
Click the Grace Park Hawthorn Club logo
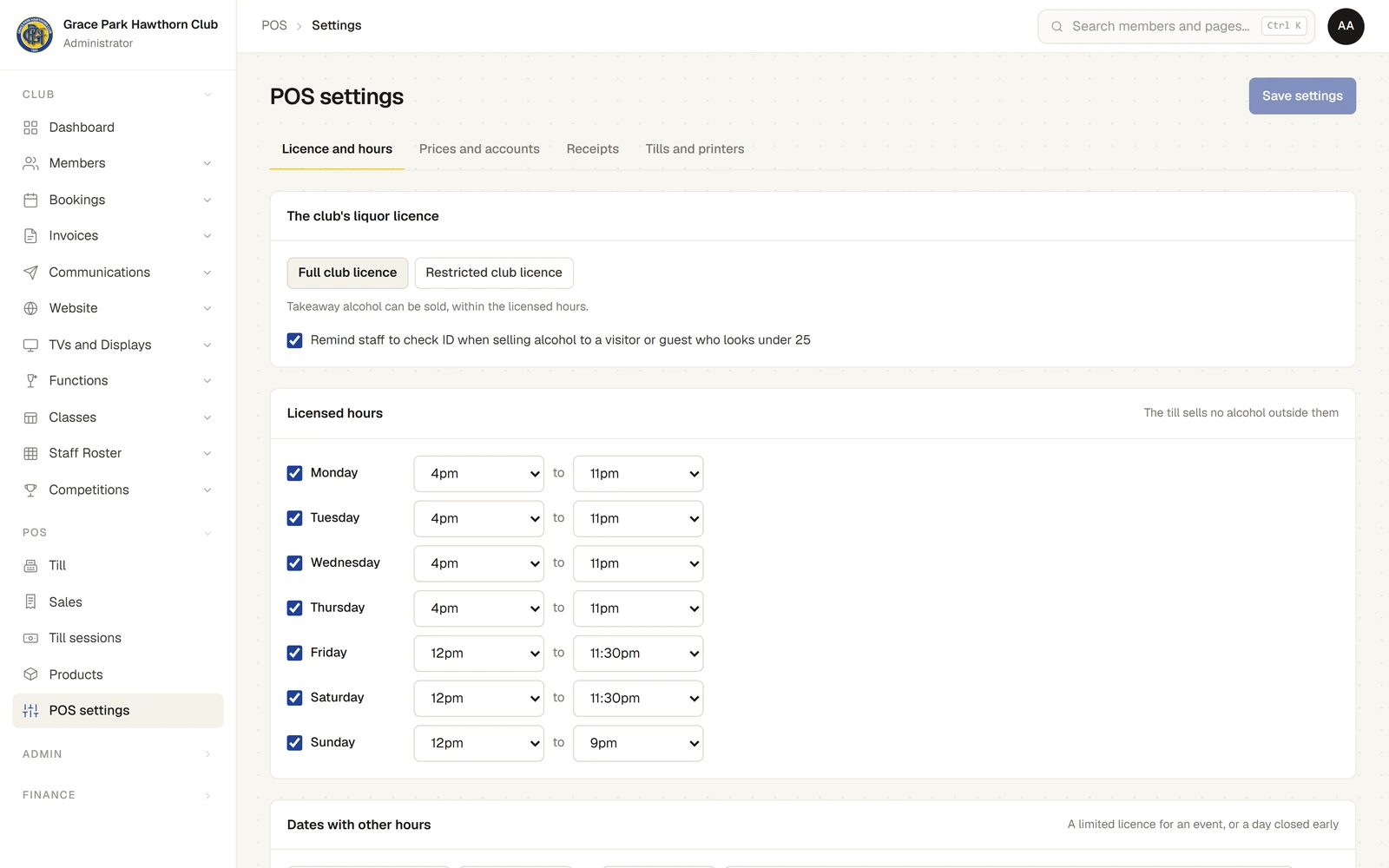[35, 34]
